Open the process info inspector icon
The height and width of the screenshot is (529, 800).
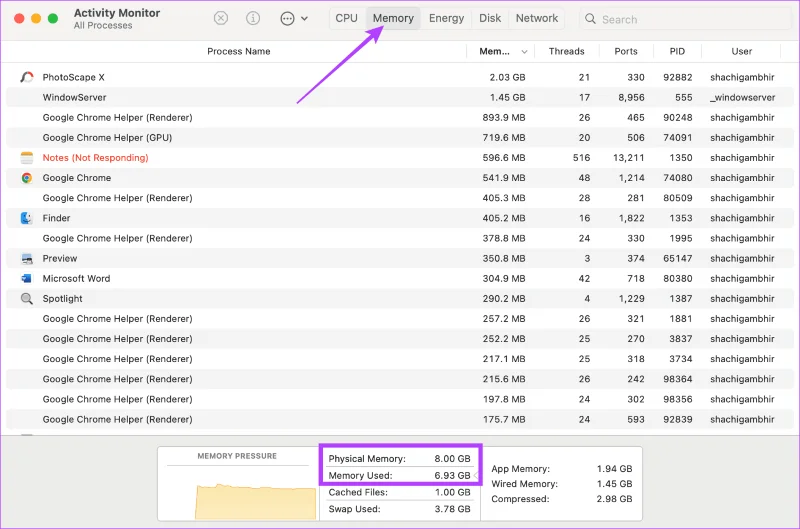click(253, 18)
